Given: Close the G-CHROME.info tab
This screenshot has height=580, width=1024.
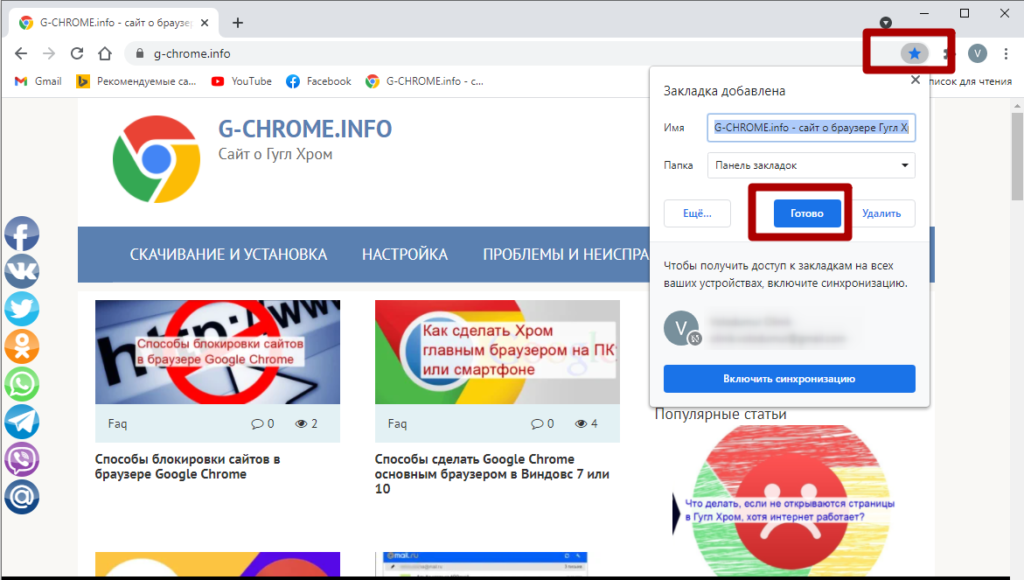Looking at the screenshot, I should coord(204,23).
